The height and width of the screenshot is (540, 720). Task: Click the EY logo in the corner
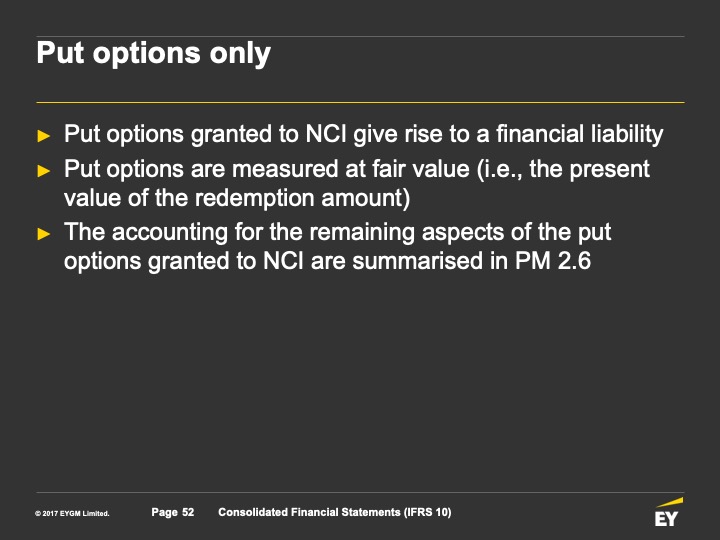pyautogui.click(x=669, y=512)
